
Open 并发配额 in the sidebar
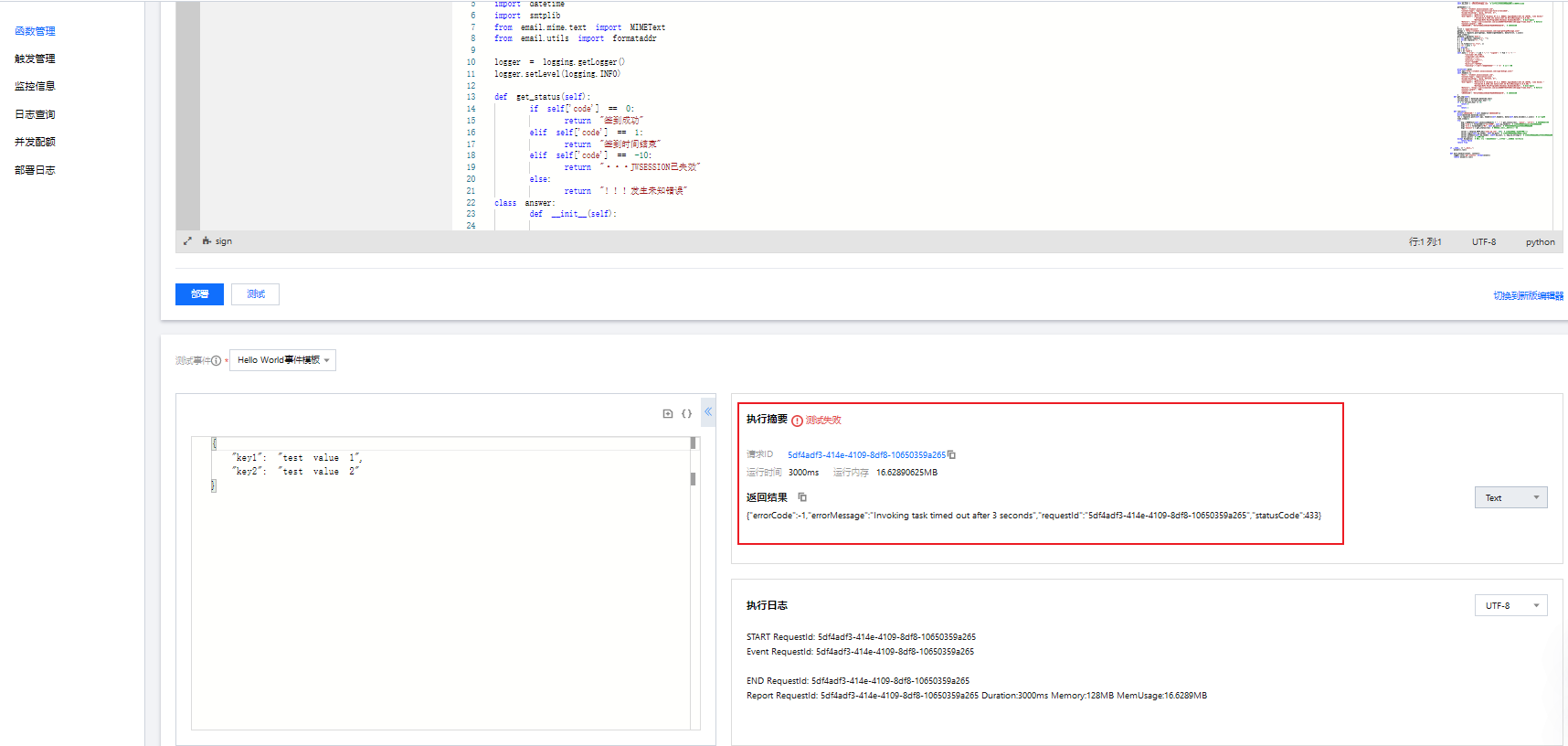point(35,142)
